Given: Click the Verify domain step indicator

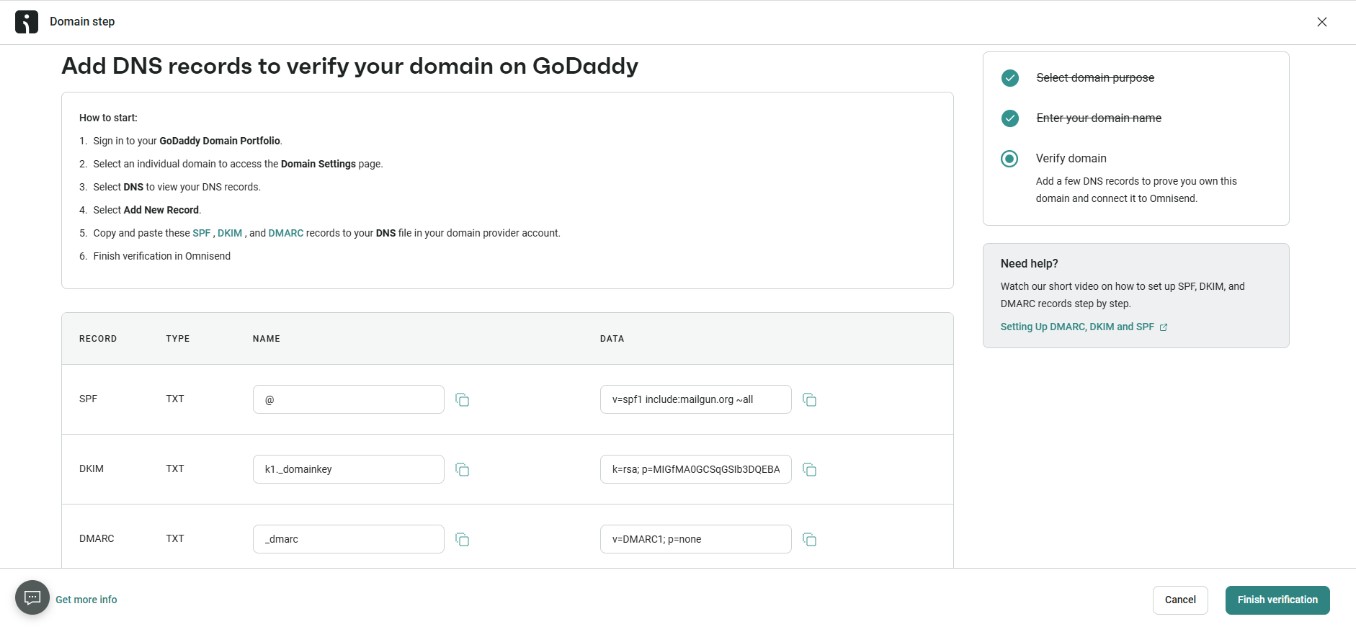Looking at the screenshot, I should click(x=1010, y=158).
